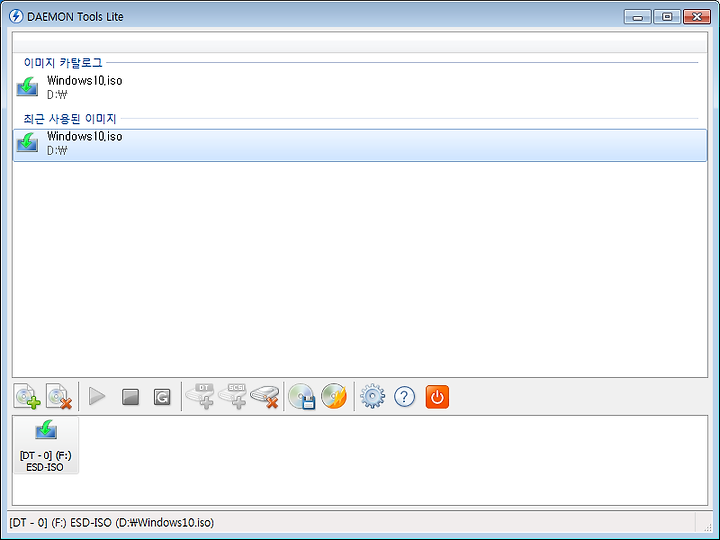This screenshot has height=540, width=720.
Task: Click the Remove Image disc icon
Action: click(x=59, y=396)
